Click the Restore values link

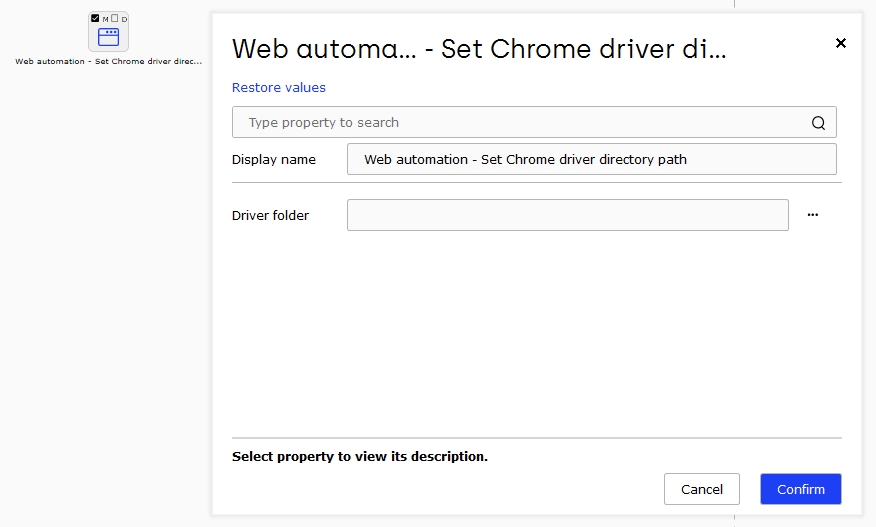tap(279, 88)
